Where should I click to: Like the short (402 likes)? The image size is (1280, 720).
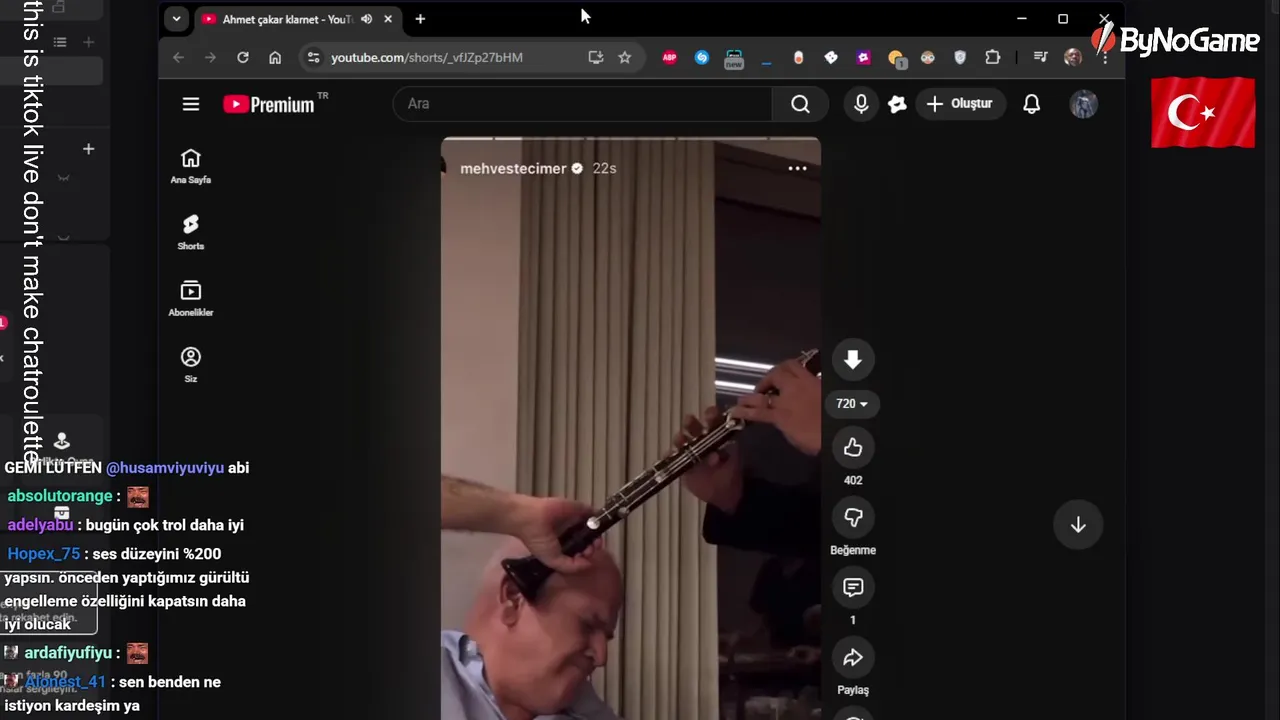[x=853, y=448]
